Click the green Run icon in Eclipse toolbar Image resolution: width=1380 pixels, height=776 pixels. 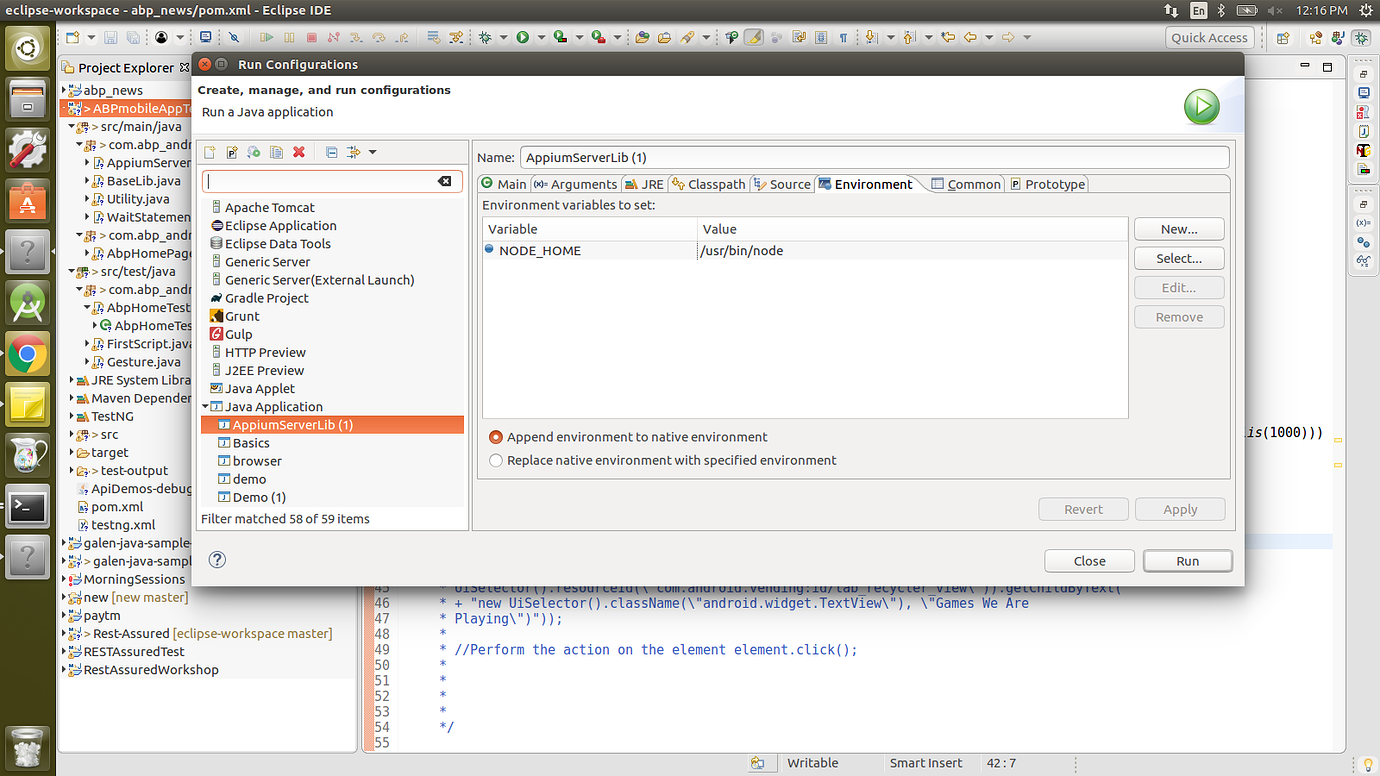pos(522,38)
